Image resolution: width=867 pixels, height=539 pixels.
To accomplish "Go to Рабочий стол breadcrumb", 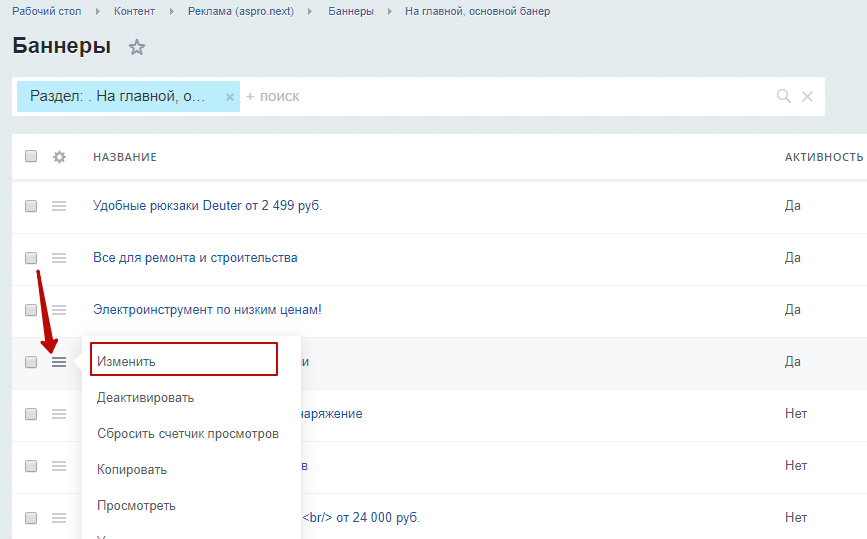I will pyautogui.click(x=46, y=11).
